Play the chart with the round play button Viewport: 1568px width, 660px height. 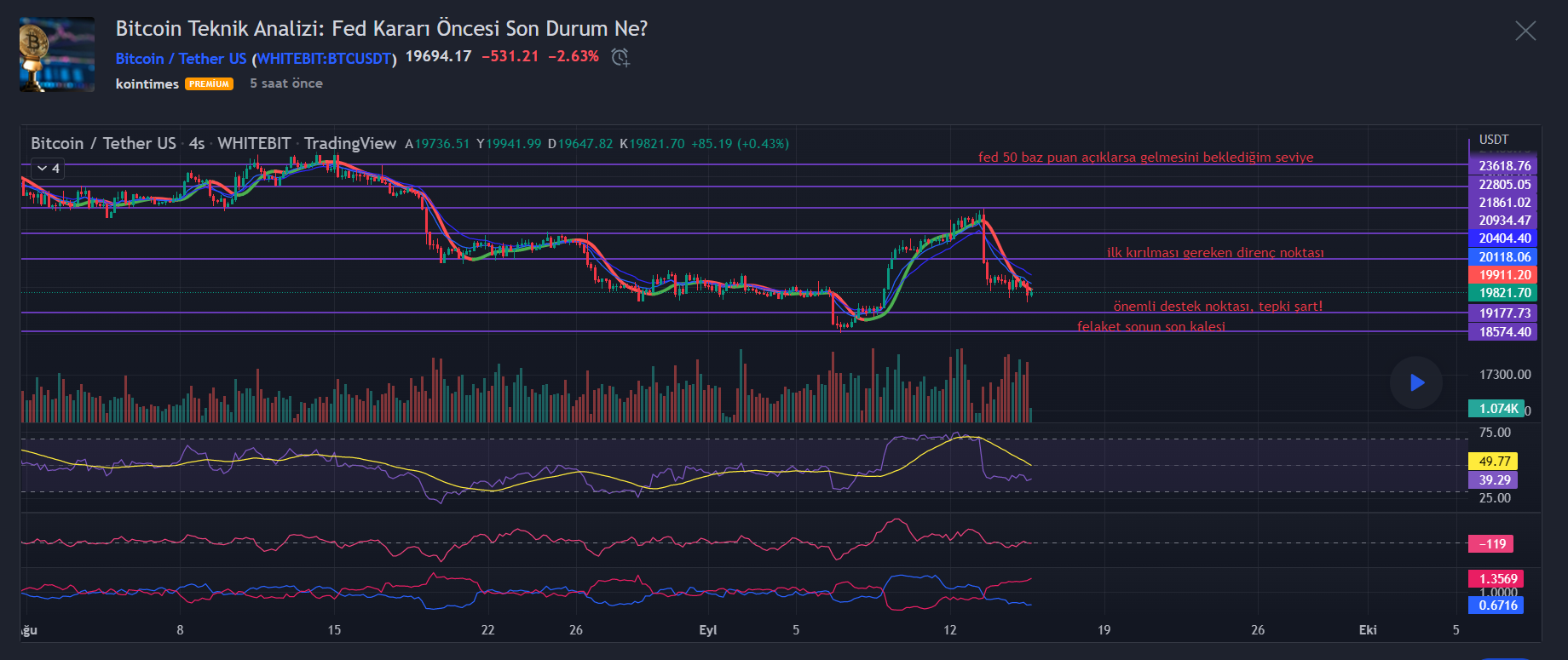[1416, 382]
